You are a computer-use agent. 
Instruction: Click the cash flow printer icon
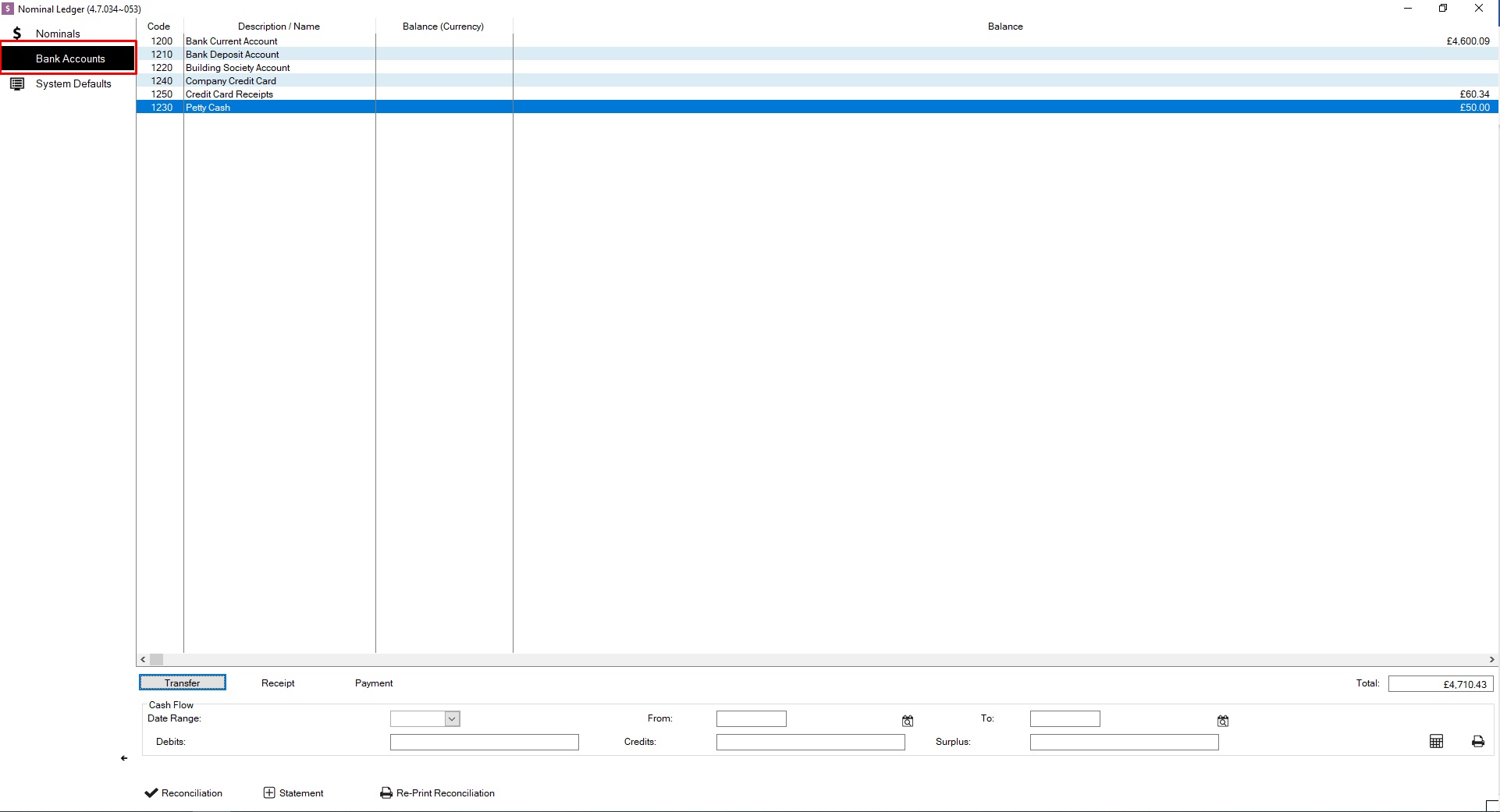(1478, 742)
